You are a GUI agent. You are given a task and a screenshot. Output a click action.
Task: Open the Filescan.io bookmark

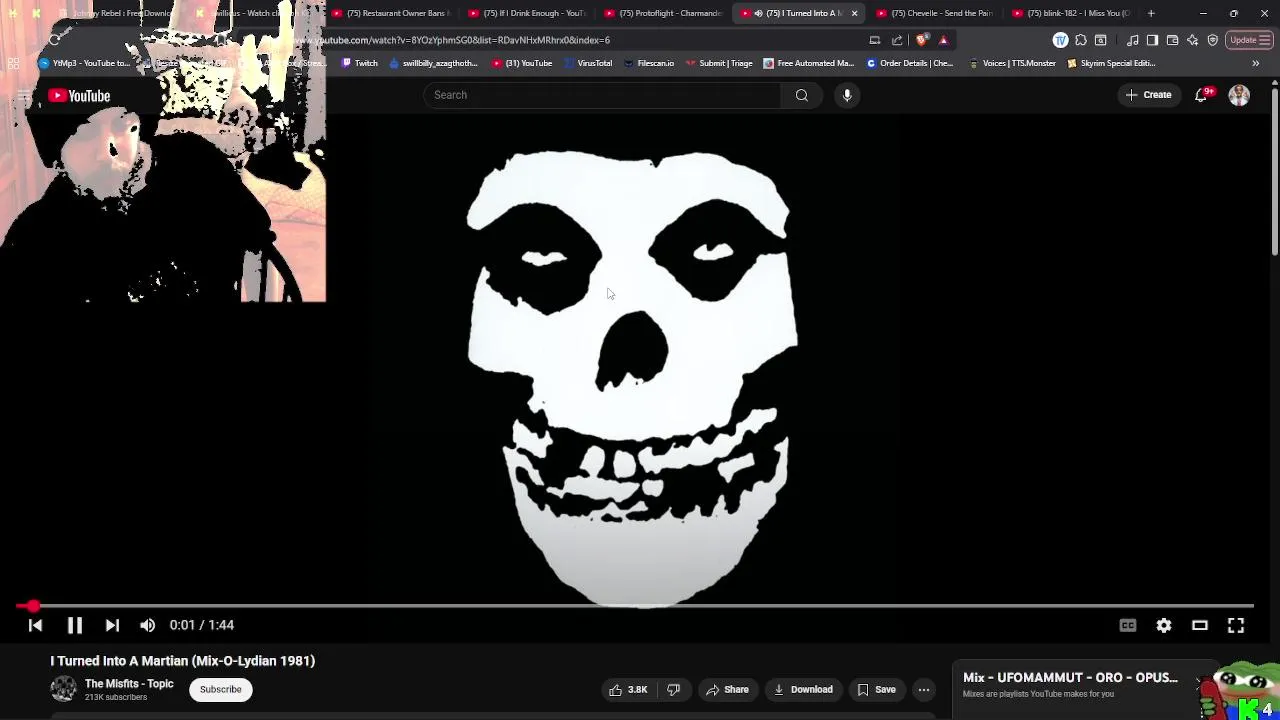click(x=648, y=63)
